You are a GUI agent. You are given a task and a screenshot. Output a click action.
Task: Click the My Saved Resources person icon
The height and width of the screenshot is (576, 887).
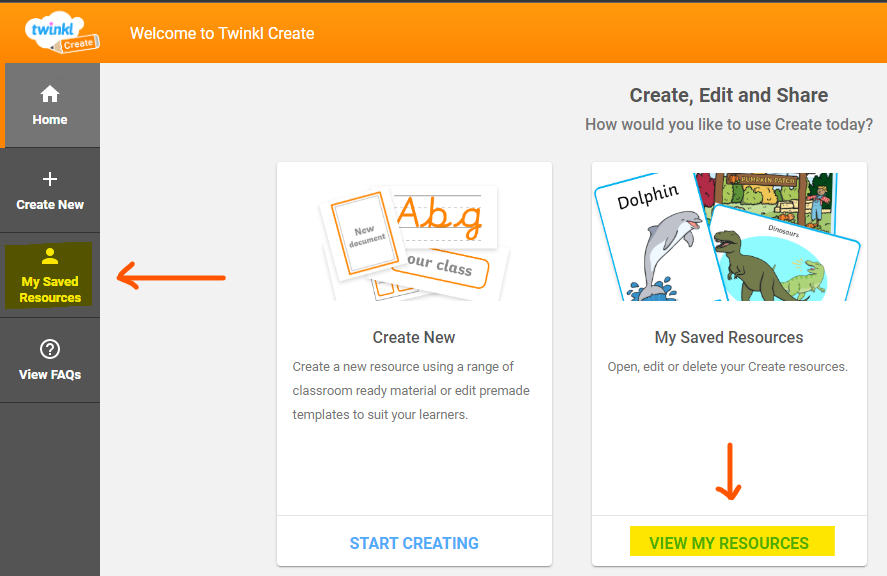pos(50,256)
